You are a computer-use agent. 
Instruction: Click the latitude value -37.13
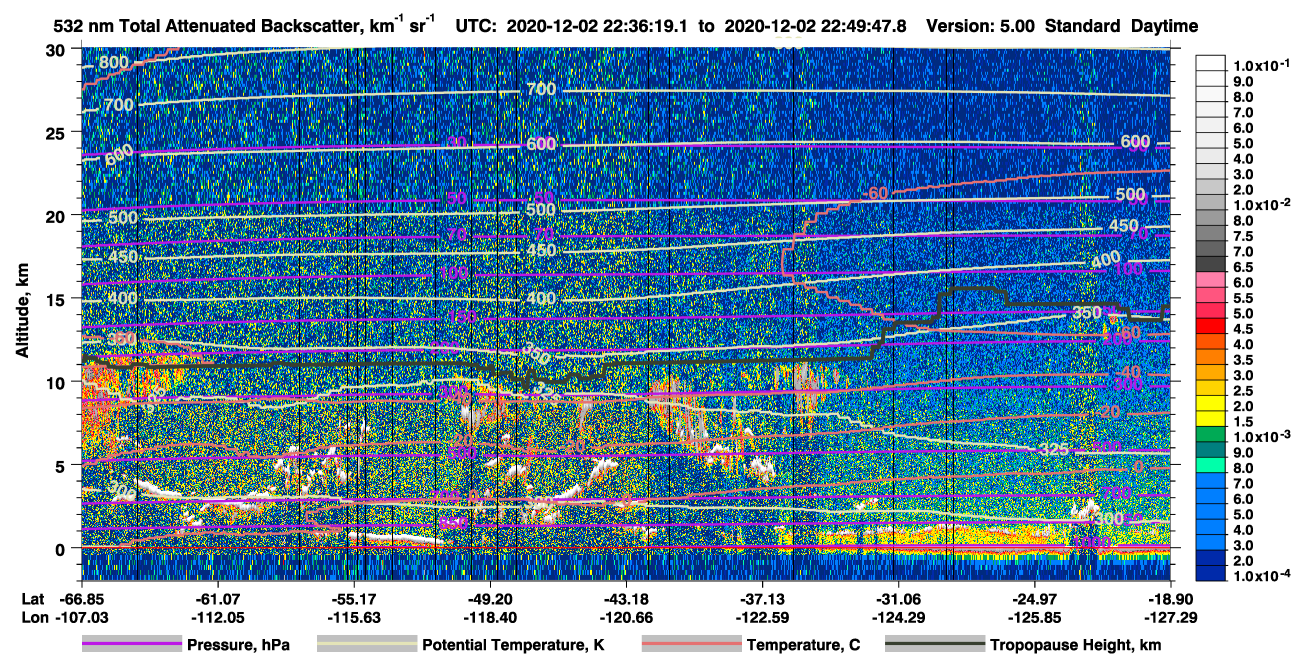click(x=763, y=599)
